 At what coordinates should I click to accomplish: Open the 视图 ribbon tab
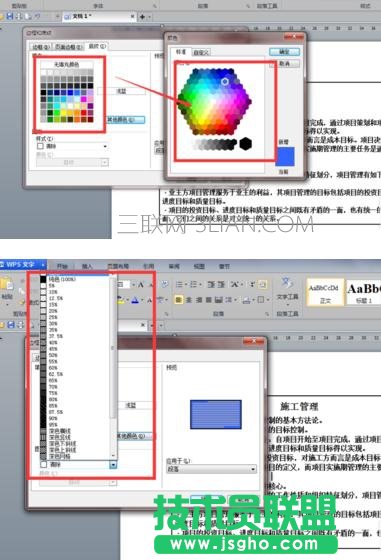point(199,266)
